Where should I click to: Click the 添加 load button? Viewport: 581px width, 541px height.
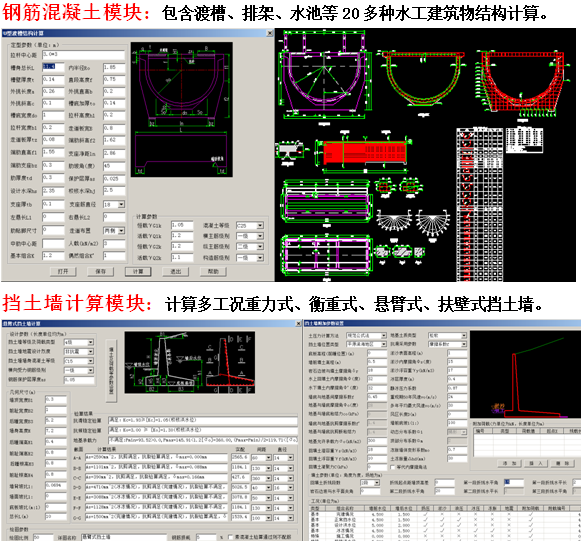pyautogui.click(x=509, y=463)
